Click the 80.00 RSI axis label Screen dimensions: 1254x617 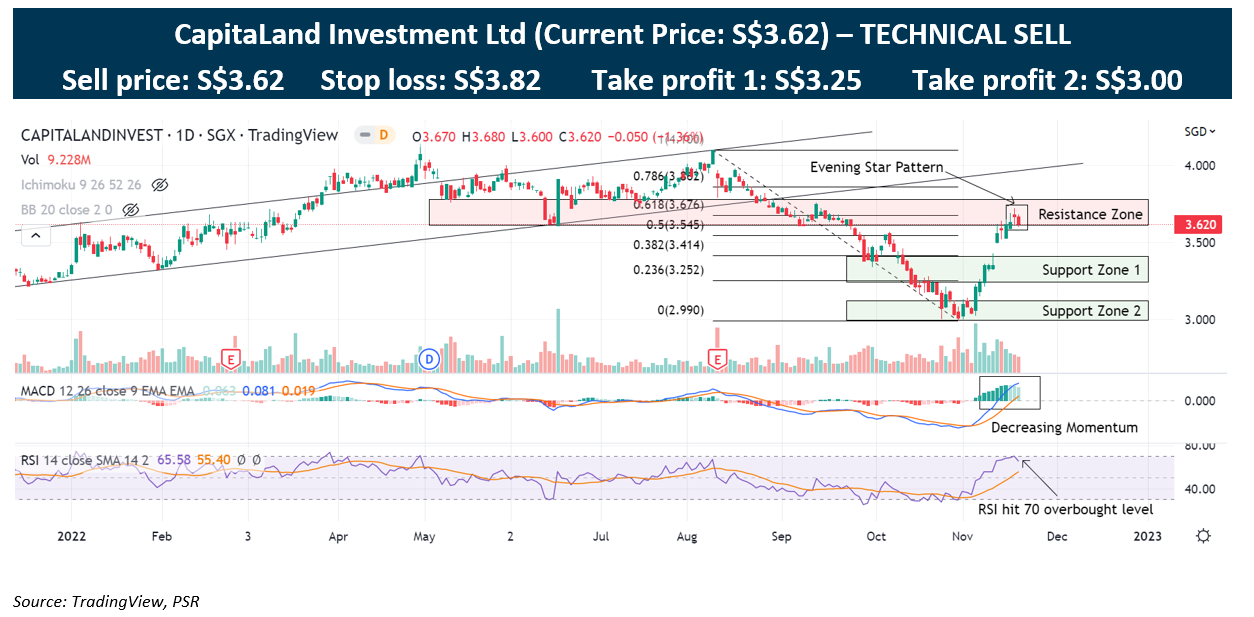pos(1199,445)
